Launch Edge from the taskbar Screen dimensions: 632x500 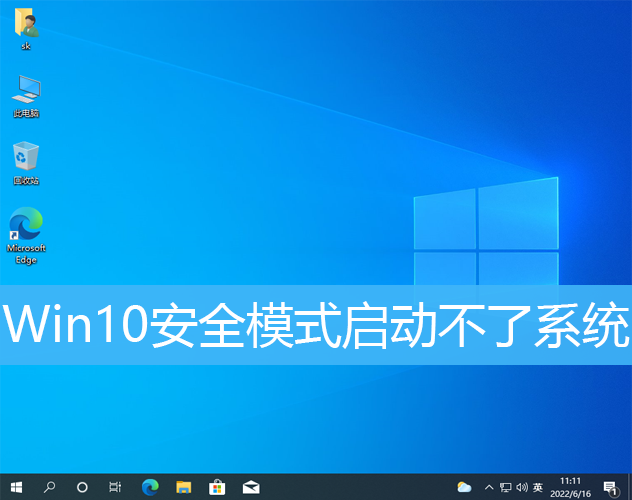[x=150, y=487]
